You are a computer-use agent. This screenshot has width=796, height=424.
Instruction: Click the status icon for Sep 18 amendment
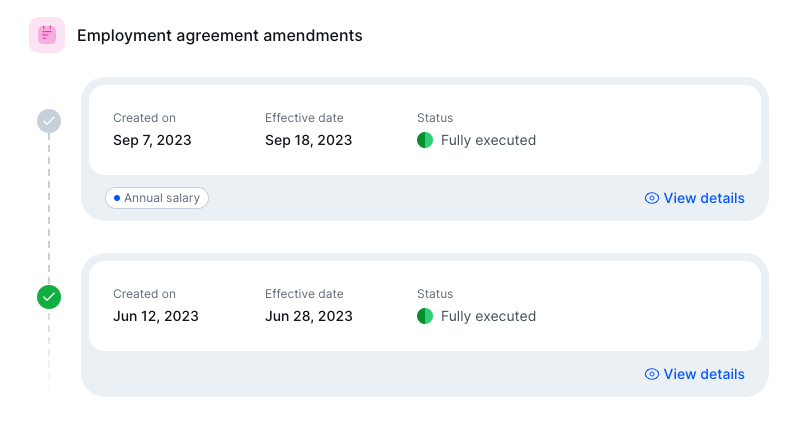pos(425,140)
